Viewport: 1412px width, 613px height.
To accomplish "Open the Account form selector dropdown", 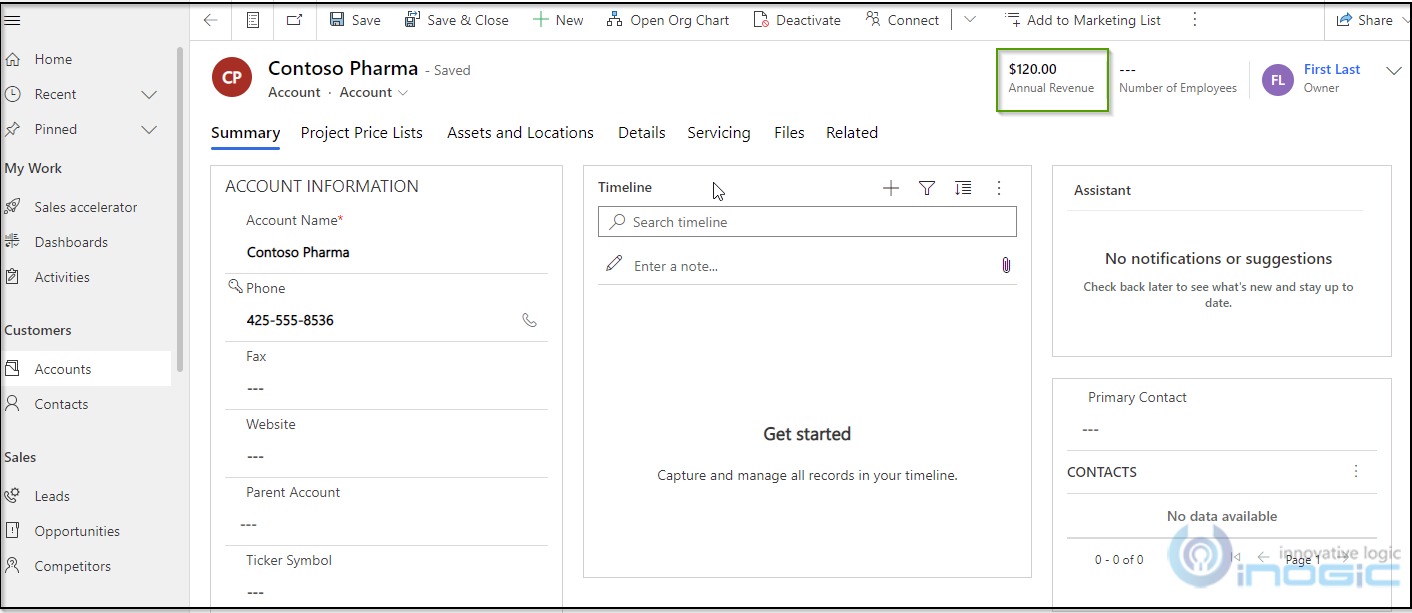I will pos(374,92).
